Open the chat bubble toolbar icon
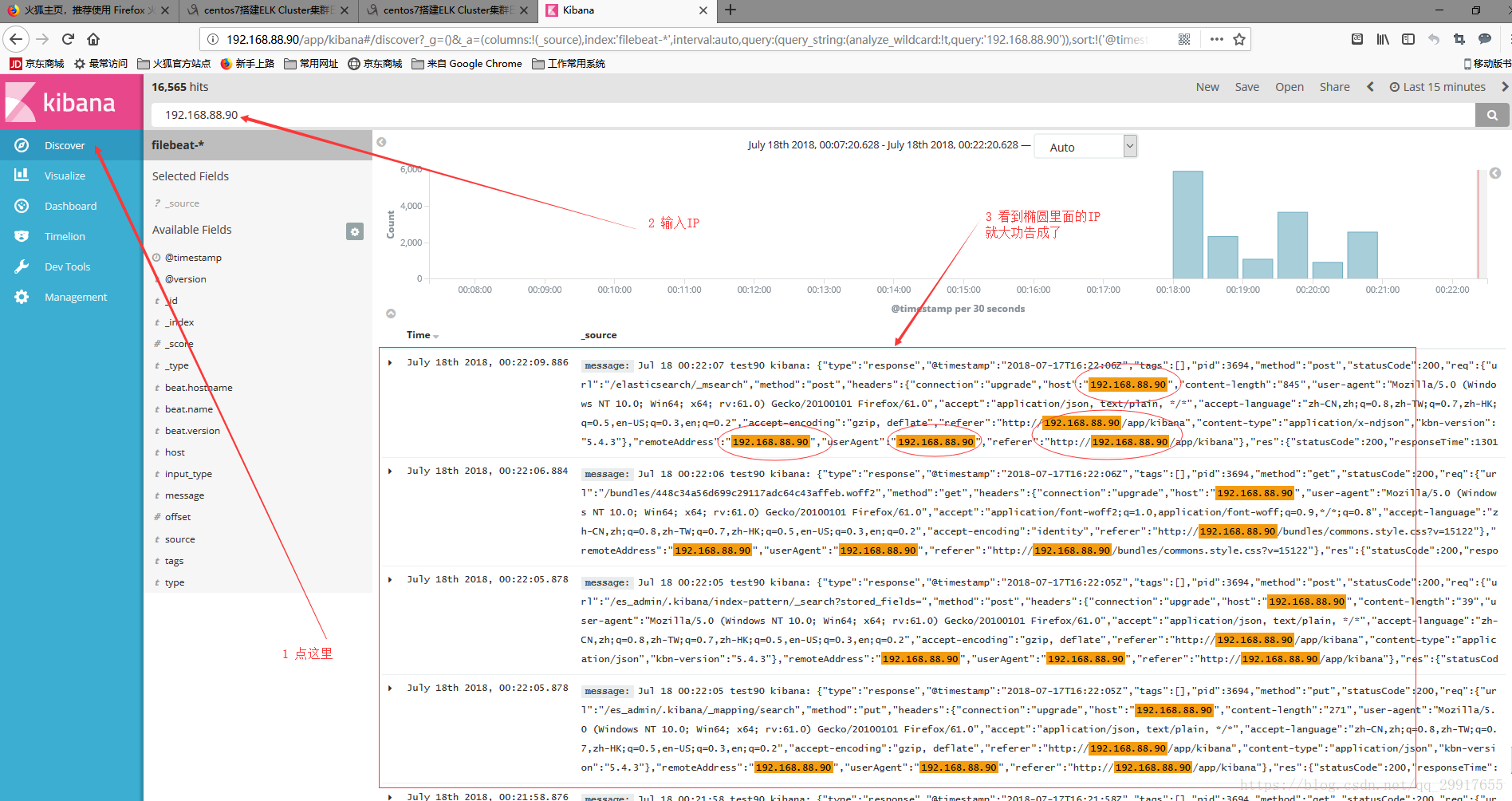This screenshot has width=1512, height=801. (x=1485, y=39)
